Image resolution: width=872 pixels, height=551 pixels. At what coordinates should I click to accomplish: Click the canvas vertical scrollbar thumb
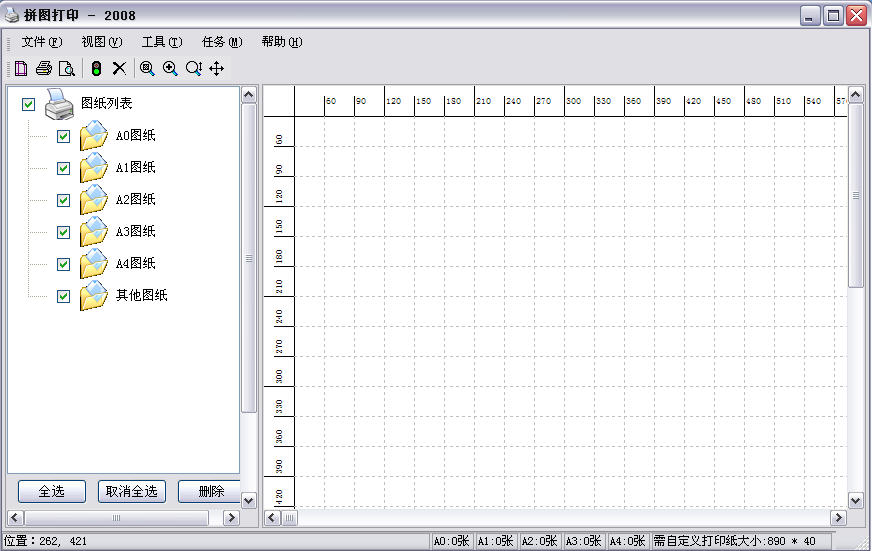(x=855, y=195)
